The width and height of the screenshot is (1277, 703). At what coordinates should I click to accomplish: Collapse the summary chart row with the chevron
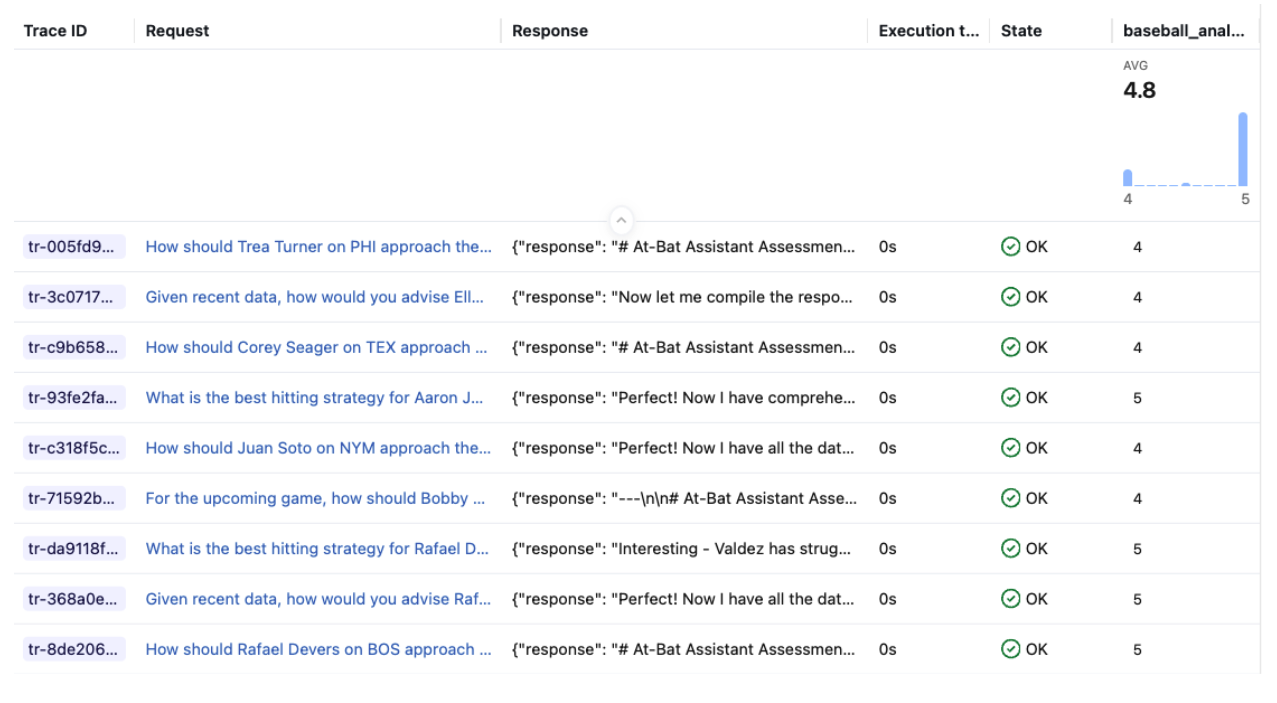coord(621,220)
